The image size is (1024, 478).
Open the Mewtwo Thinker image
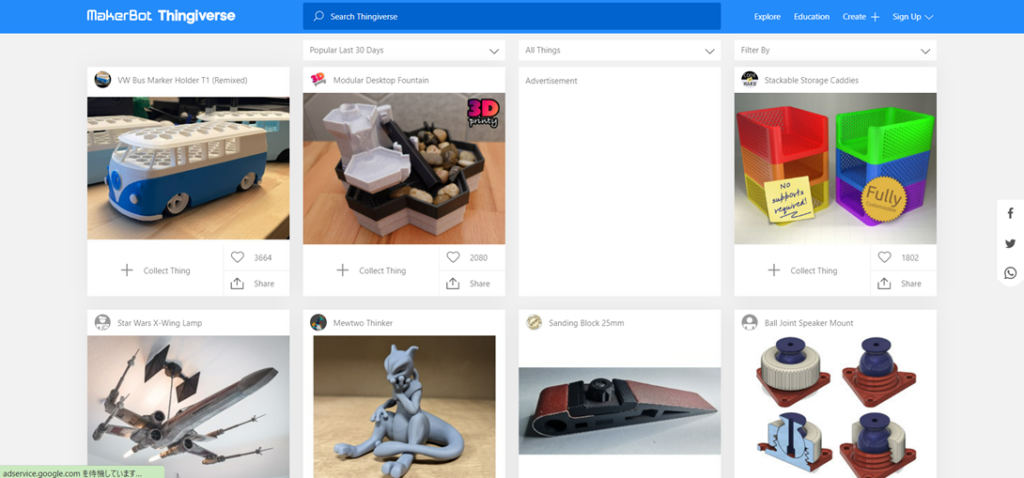tap(404, 407)
